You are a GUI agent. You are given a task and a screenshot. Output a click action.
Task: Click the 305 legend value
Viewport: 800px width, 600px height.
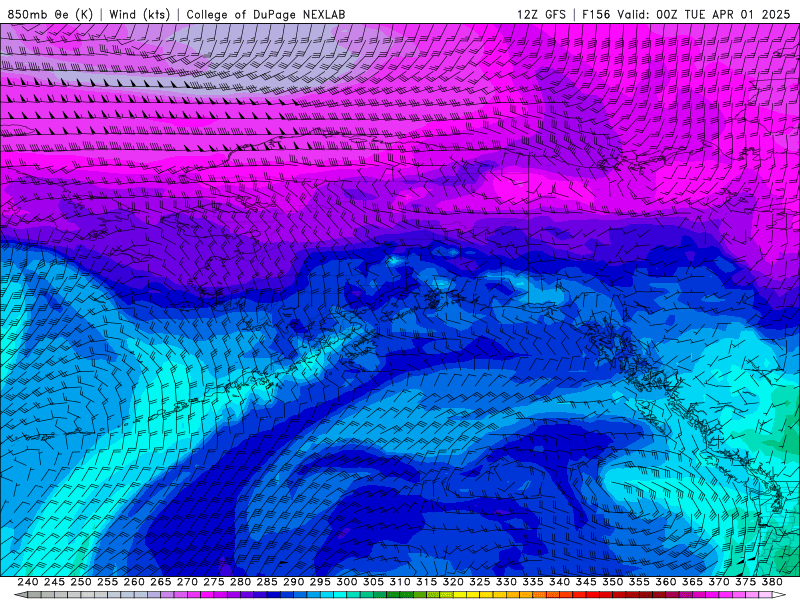click(373, 582)
